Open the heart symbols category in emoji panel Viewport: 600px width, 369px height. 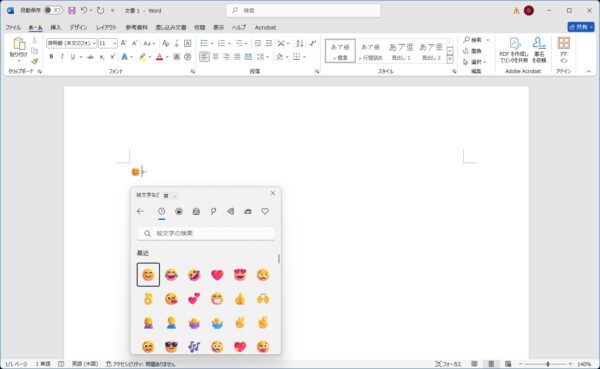click(265, 211)
